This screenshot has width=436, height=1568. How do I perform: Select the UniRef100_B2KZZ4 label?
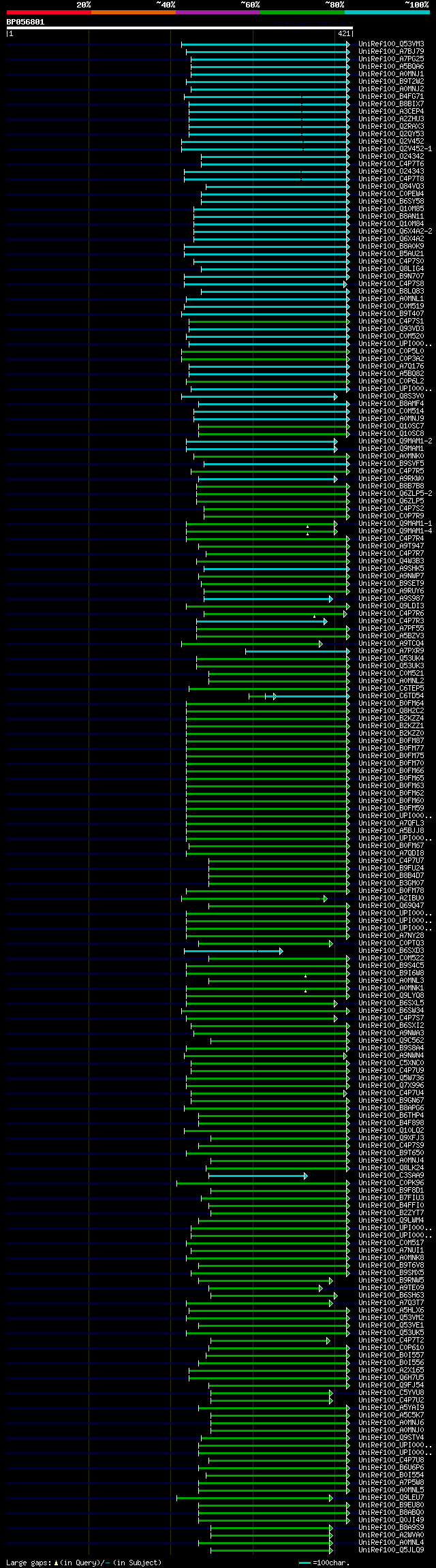[x=391, y=719]
